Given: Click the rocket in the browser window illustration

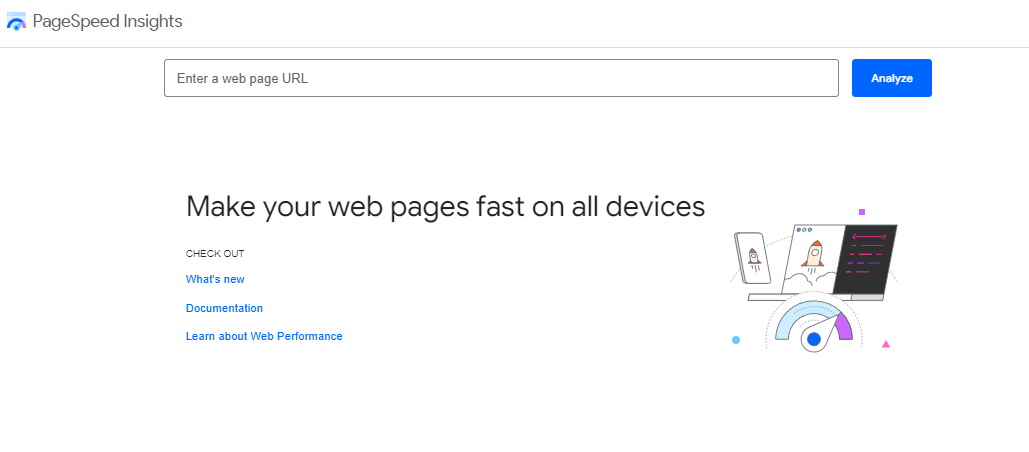Looking at the screenshot, I should pyautogui.click(x=814, y=254).
